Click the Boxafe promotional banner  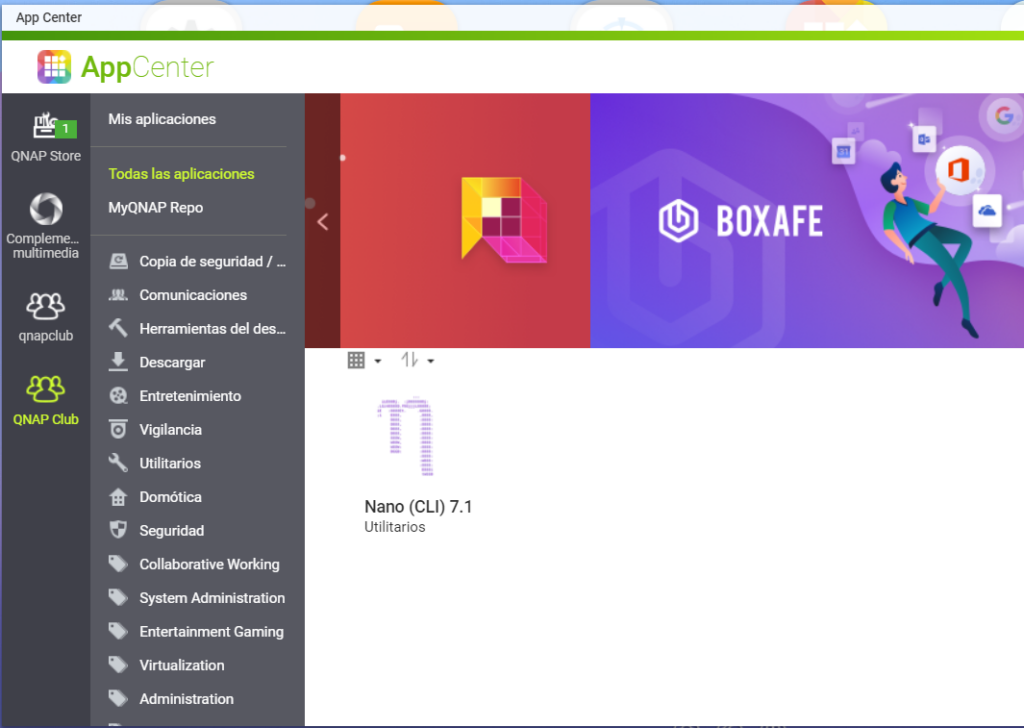pyautogui.click(x=806, y=221)
